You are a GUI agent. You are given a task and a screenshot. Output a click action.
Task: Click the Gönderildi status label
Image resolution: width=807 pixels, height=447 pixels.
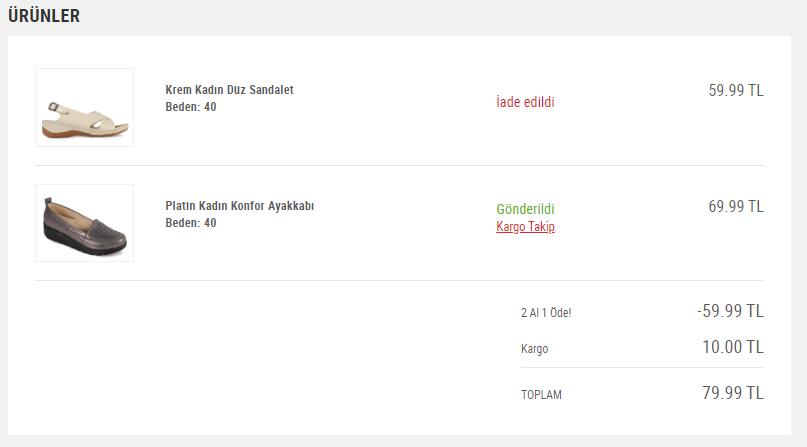(525, 209)
